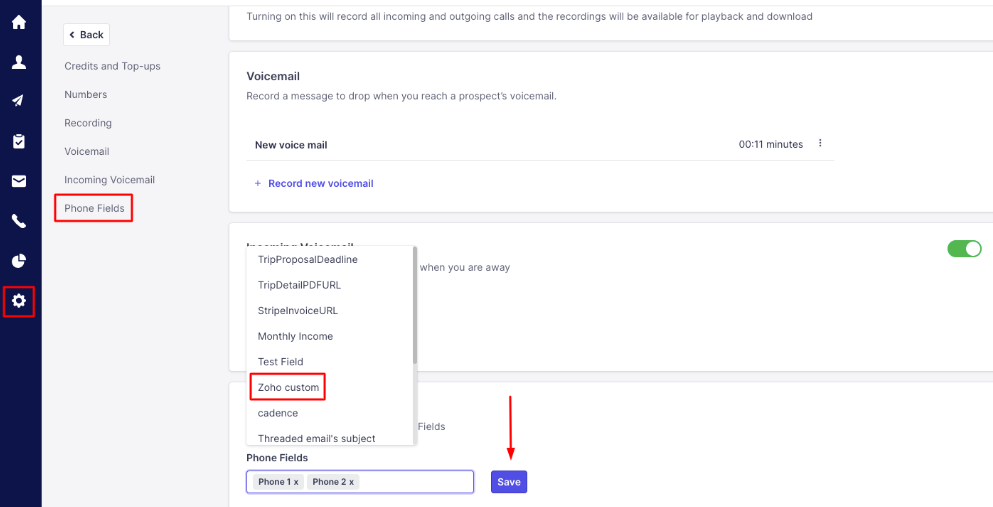This screenshot has height=507, width=993.
Task: Open the Tasks clipboard icon
Action: 18,141
